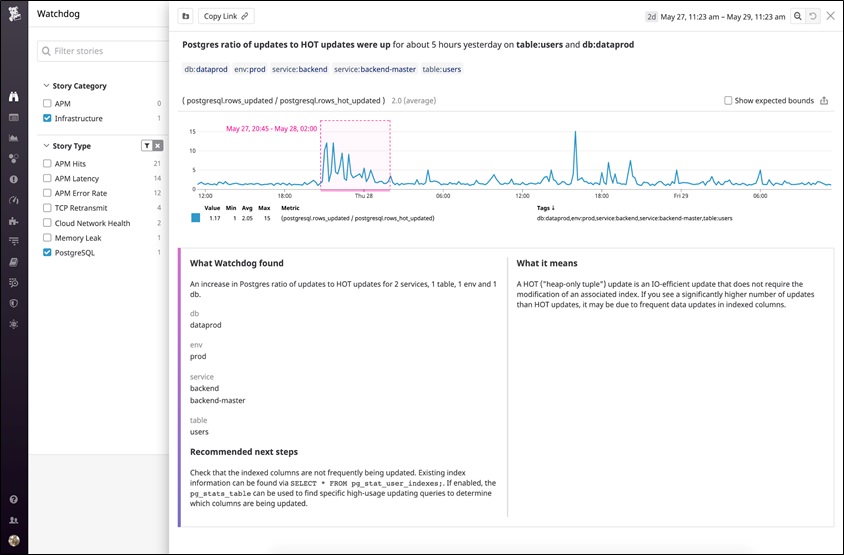Sort the legend by the Tags column

click(x=546, y=208)
